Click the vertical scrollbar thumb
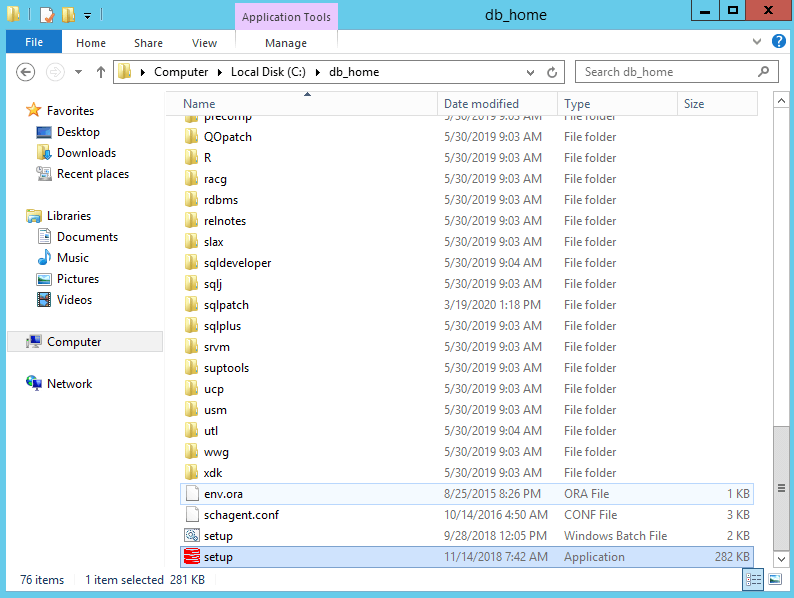This screenshot has width=794, height=598. (x=781, y=488)
